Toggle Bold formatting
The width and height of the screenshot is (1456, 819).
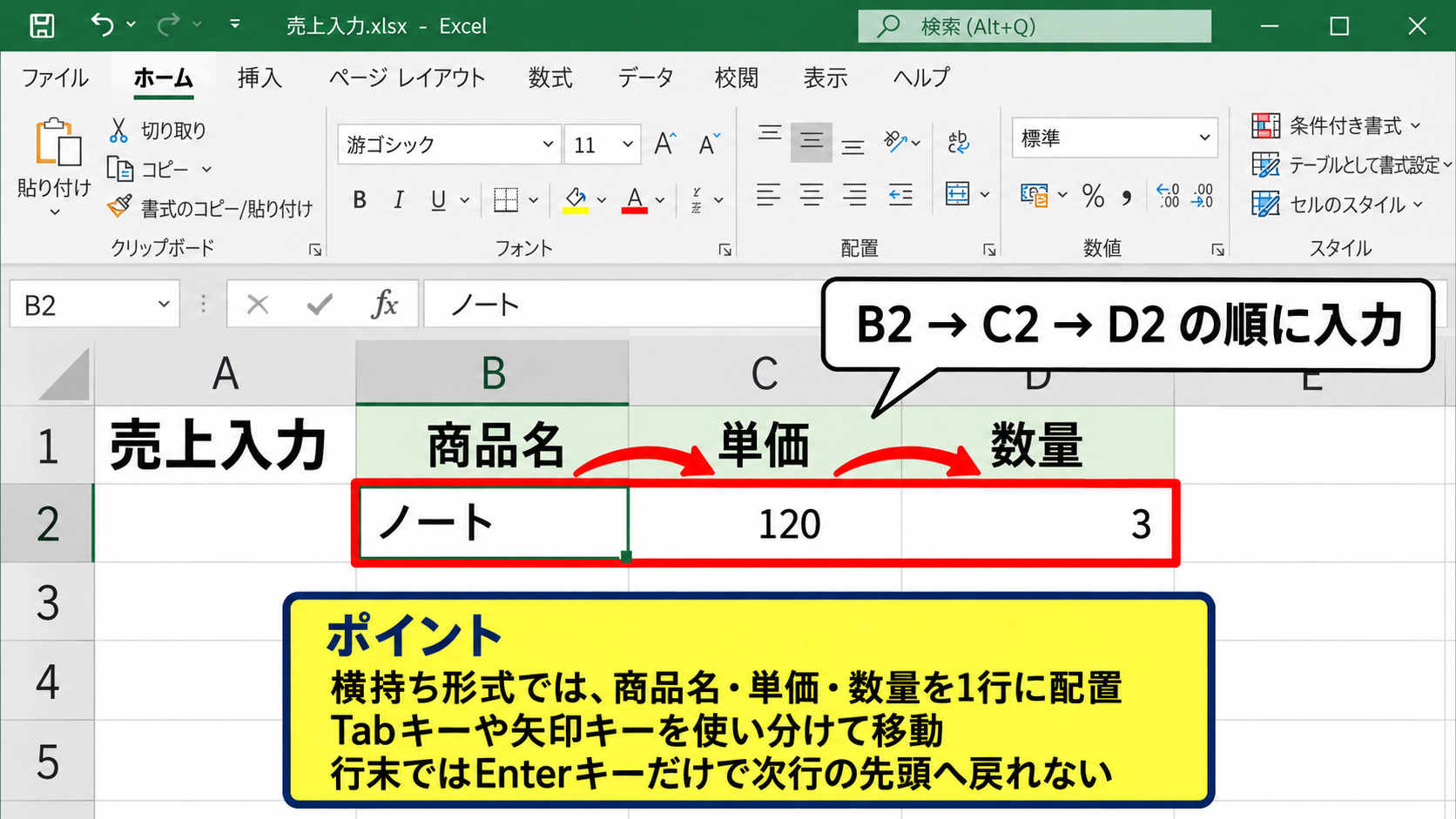click(359, 200)
